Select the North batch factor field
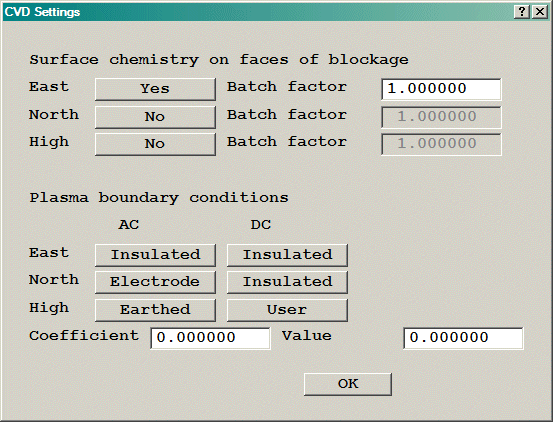This screenshot has width=553, height=422. pos(441,117)
